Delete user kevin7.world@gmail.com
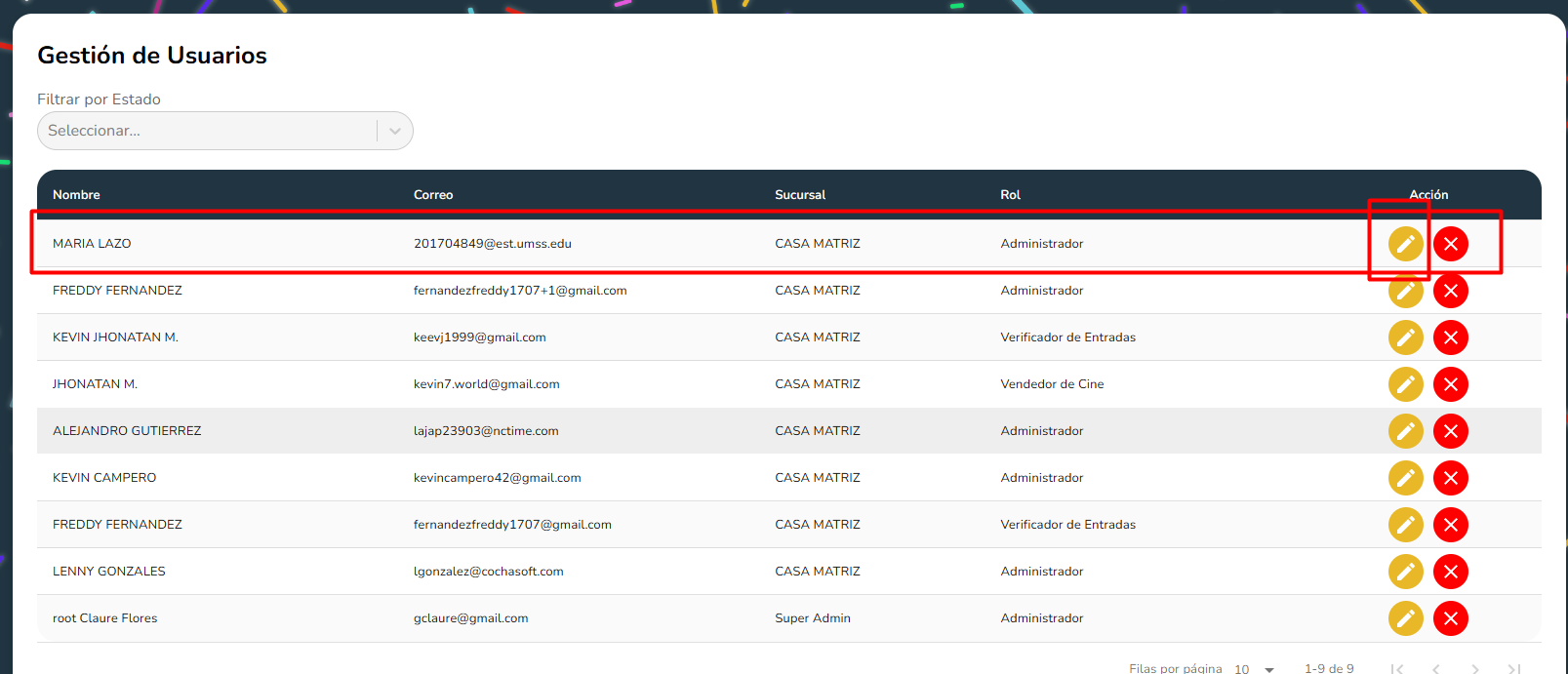 click(1450, 384)
